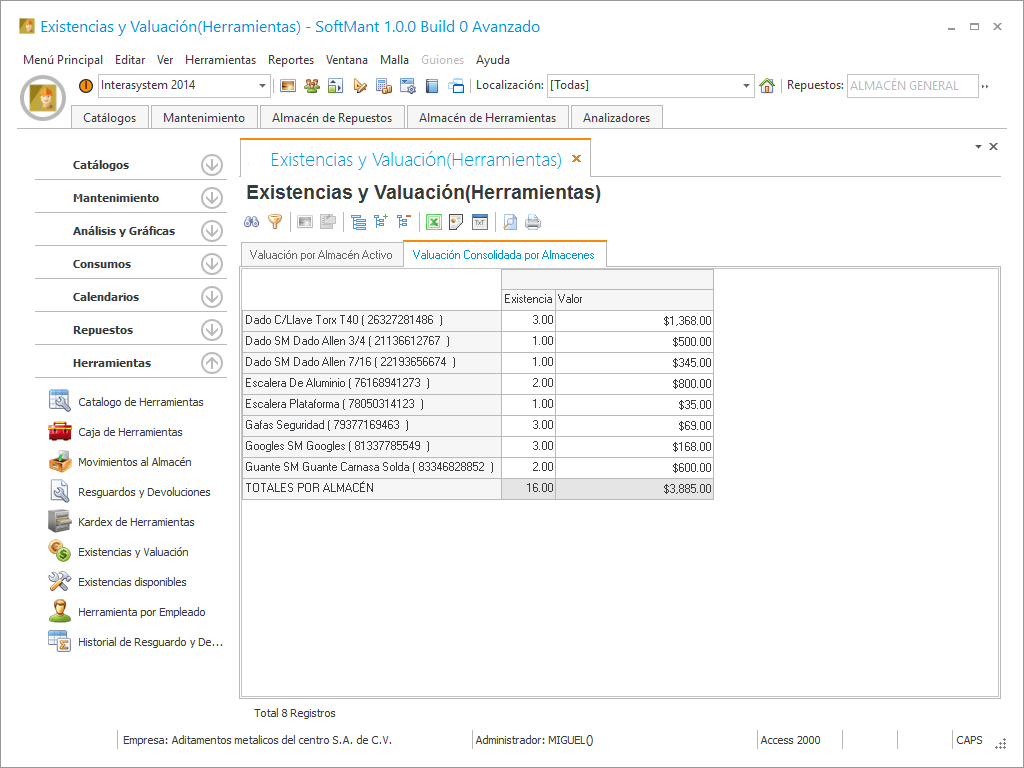Screen dimensions: 1024x768
Task: Select the Almacén de Repuestos ribbon tab
Action: [332, 118]
